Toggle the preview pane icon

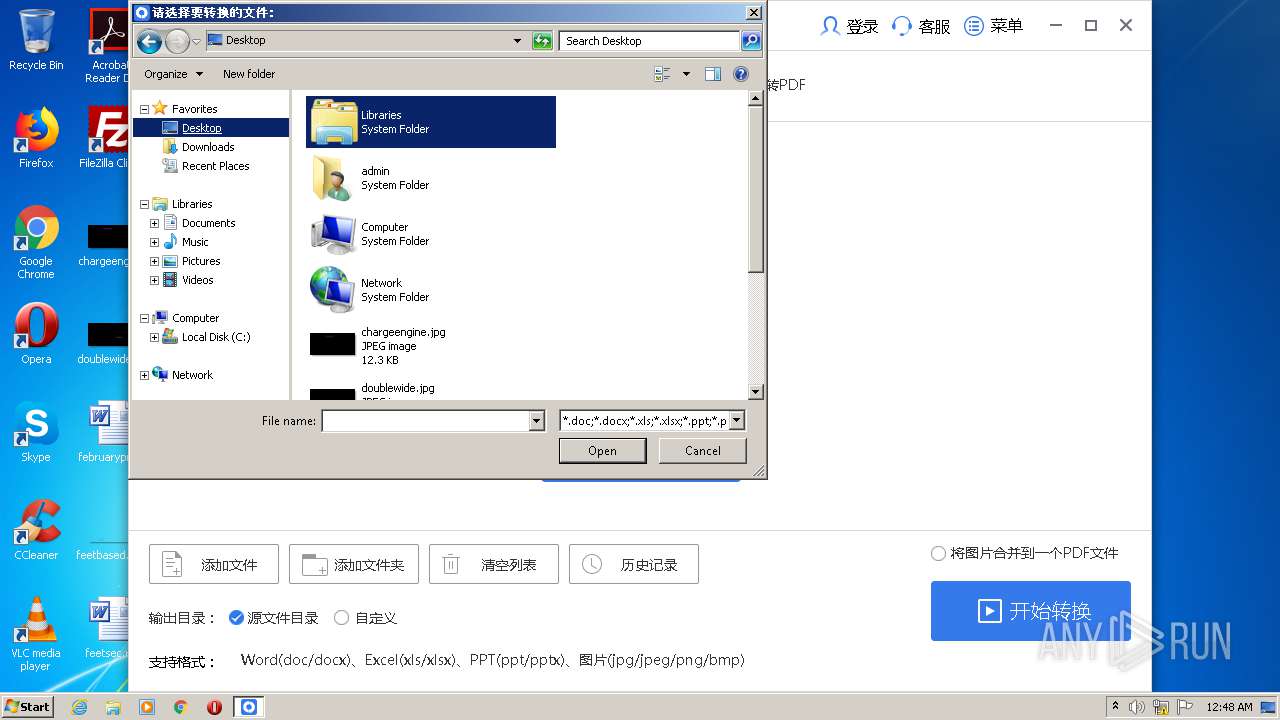(713, 74)
